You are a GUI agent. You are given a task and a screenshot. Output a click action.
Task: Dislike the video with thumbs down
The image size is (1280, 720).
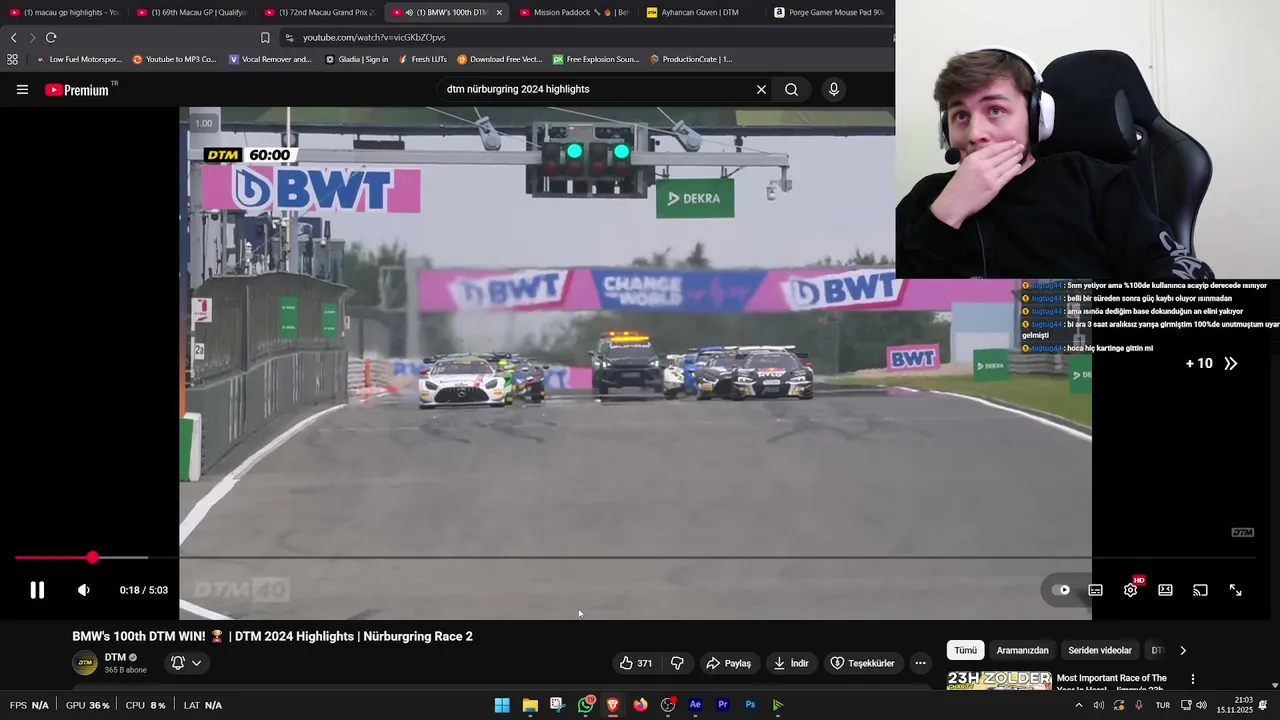[677, 663]
